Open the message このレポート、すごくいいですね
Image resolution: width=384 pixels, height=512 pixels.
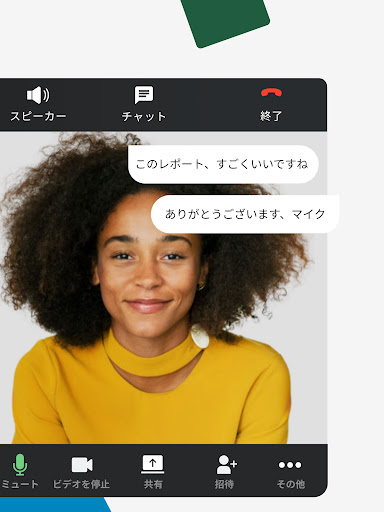223,164
